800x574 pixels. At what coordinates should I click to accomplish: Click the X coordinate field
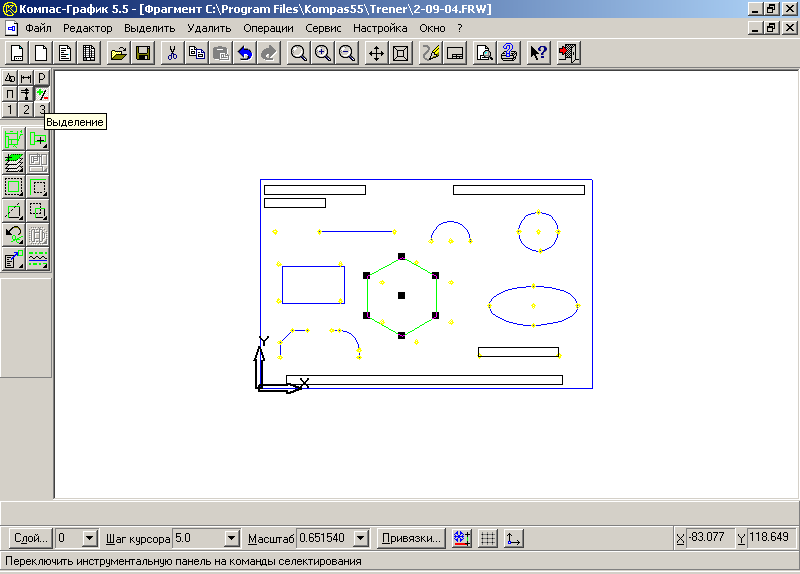[x=711, y=537]
